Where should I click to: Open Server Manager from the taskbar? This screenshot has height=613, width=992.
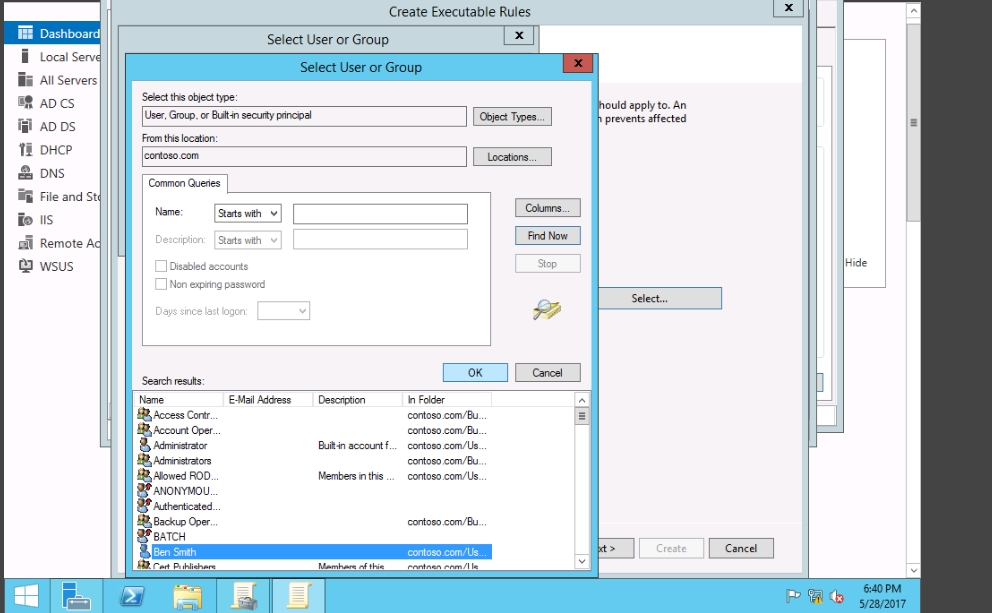pos(76,596)
